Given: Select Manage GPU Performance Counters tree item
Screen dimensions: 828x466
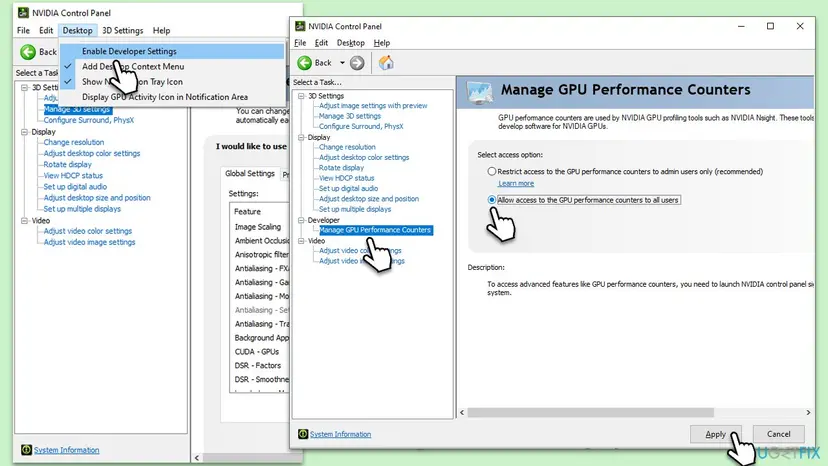Looking at the screenshot, I should point(375,230).
